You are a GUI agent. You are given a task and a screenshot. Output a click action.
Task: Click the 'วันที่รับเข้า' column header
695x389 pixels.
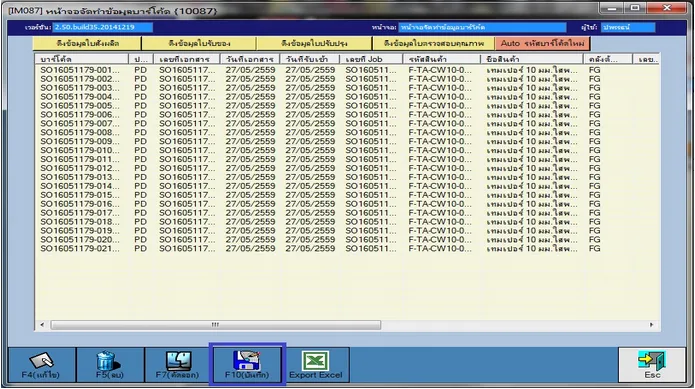pos(310,59)
